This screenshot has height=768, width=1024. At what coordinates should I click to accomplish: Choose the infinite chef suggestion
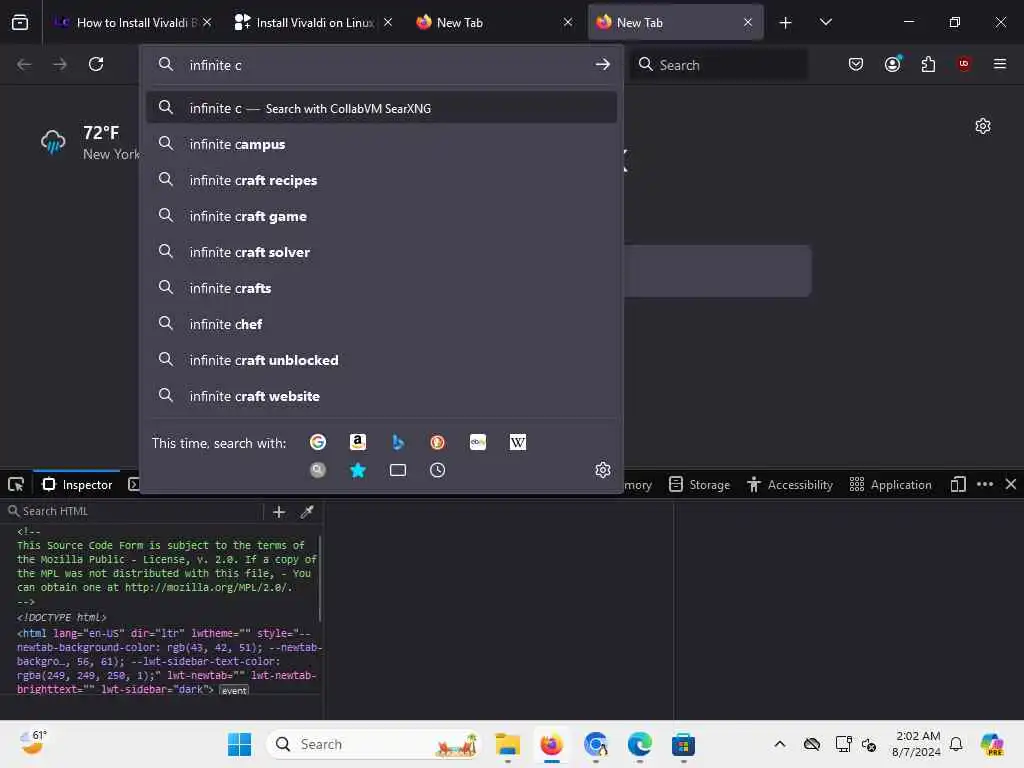pyautogui.click(x=381, y=324)
